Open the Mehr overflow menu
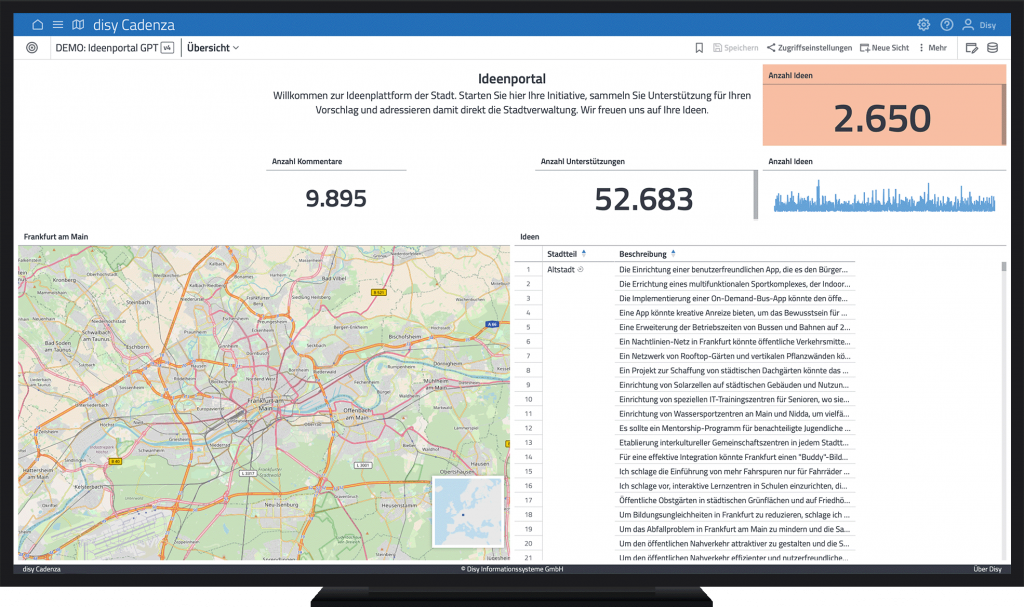This screenshot has width=1024, height=607. 932,48
